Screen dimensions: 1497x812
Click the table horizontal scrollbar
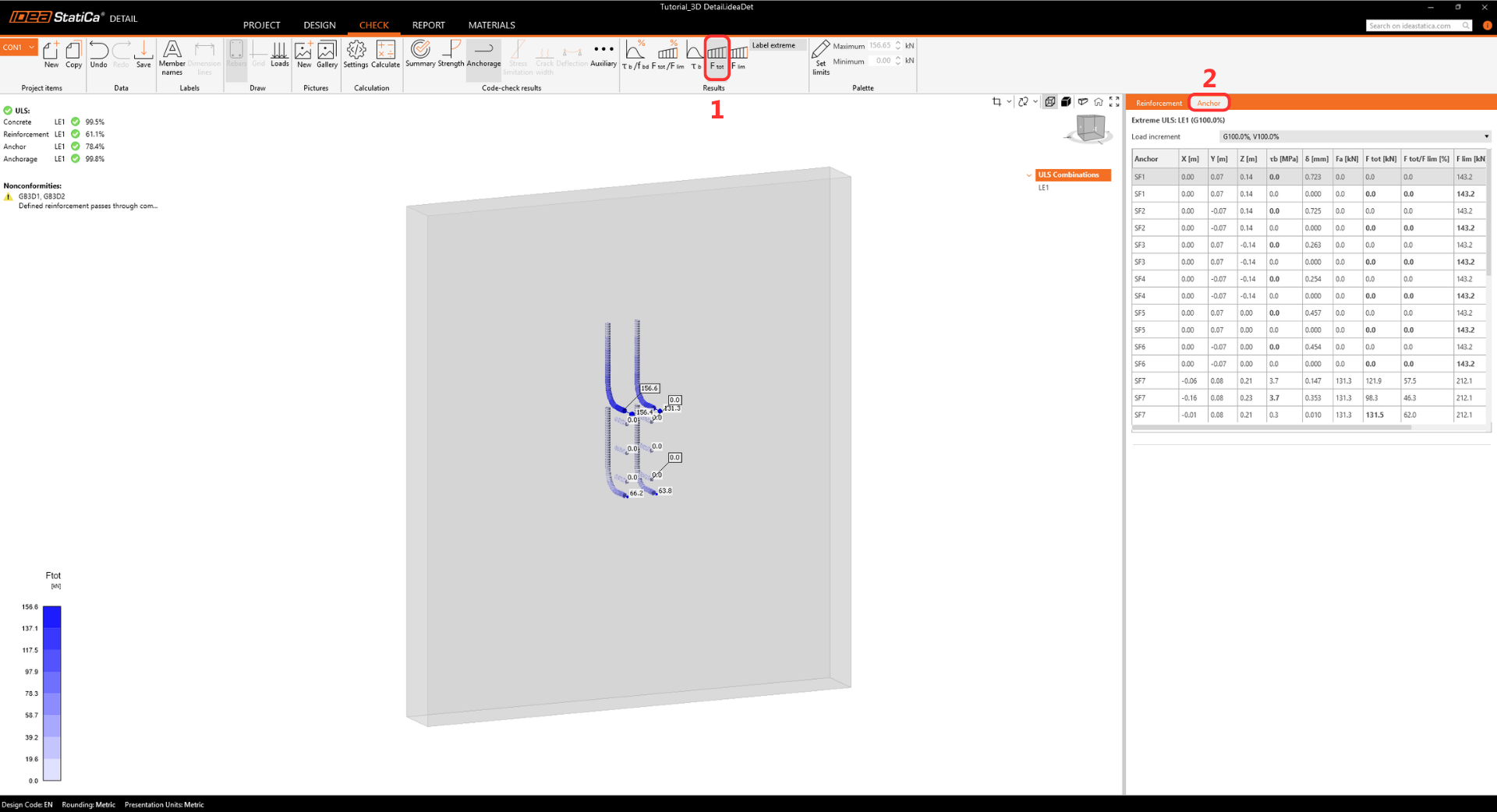tap(1271, 427)
